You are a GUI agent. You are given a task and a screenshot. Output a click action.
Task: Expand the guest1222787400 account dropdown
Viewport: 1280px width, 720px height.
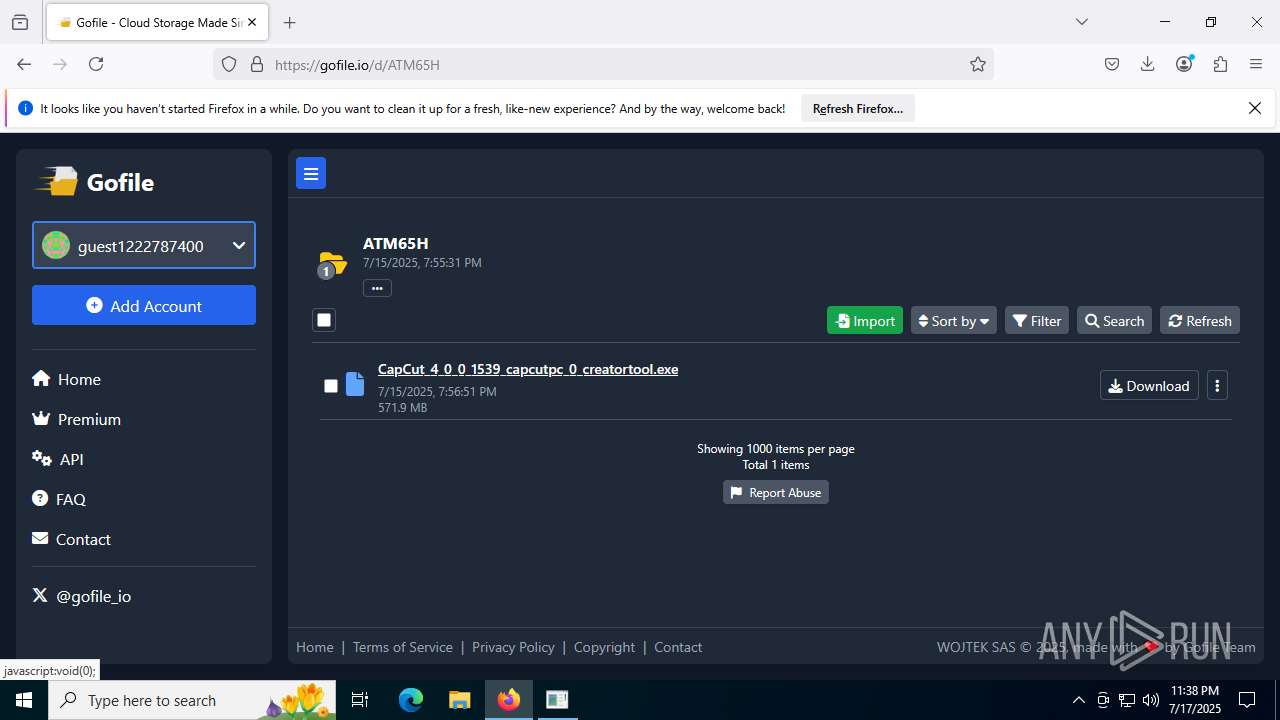coord(144,245)
